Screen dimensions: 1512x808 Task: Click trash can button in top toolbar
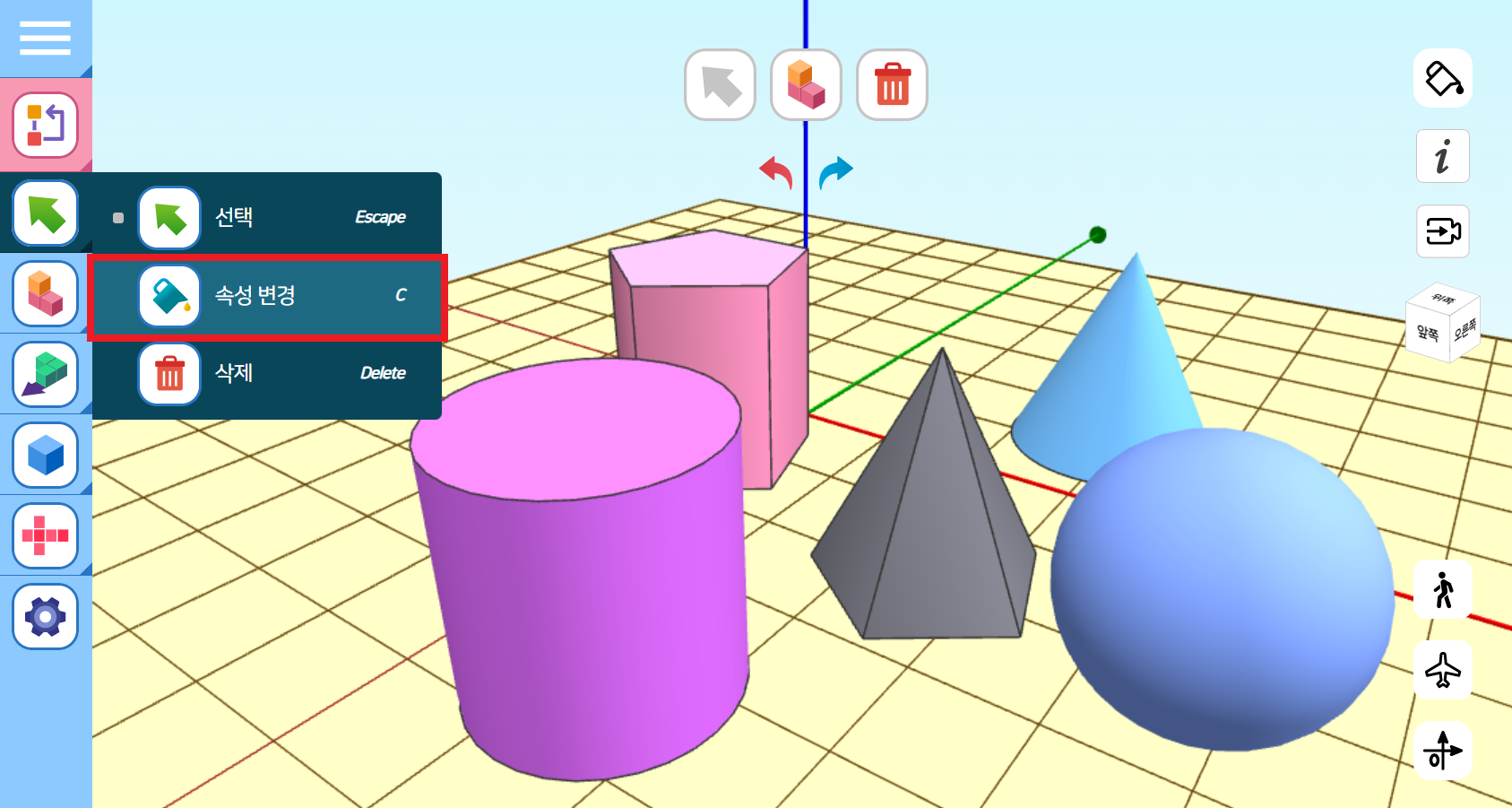coord(892,85)
